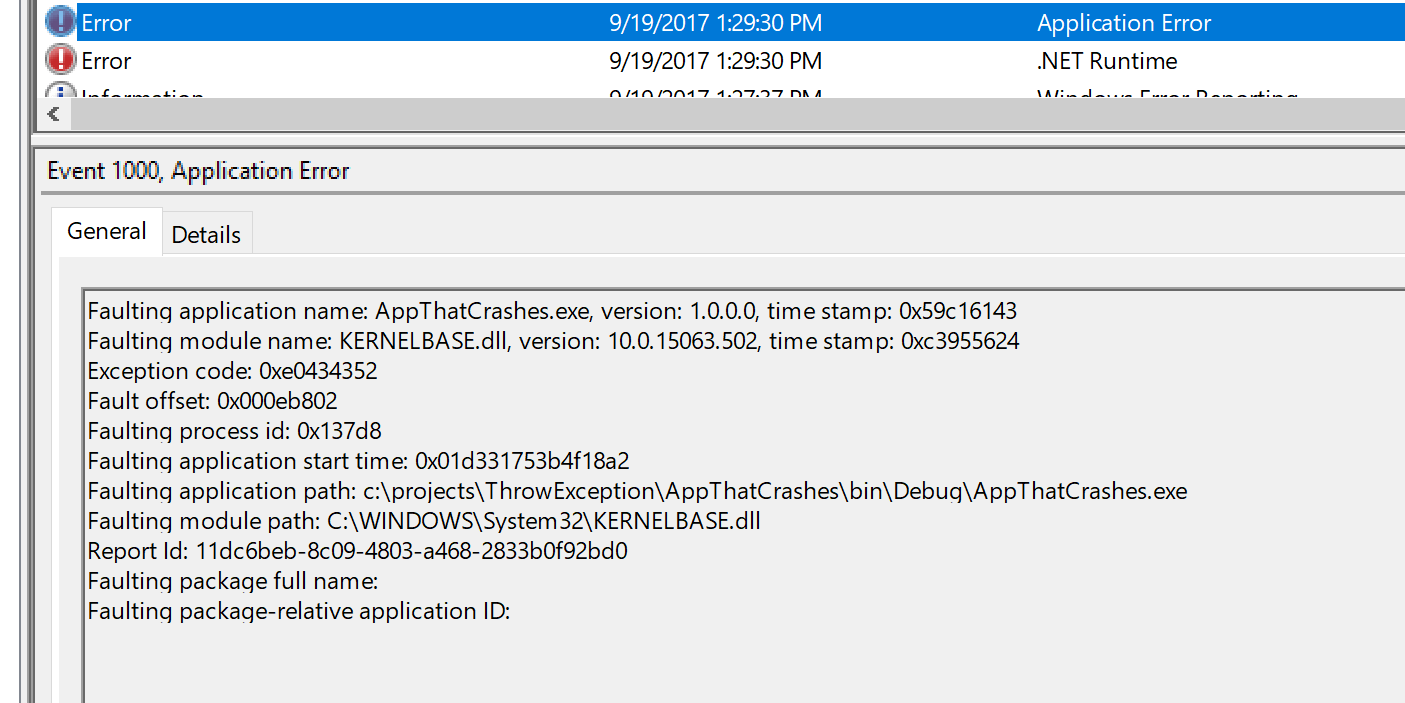Click the Error text of the second event row
The width and height of the screenshot is (1405, 703).
pos(105,60)
